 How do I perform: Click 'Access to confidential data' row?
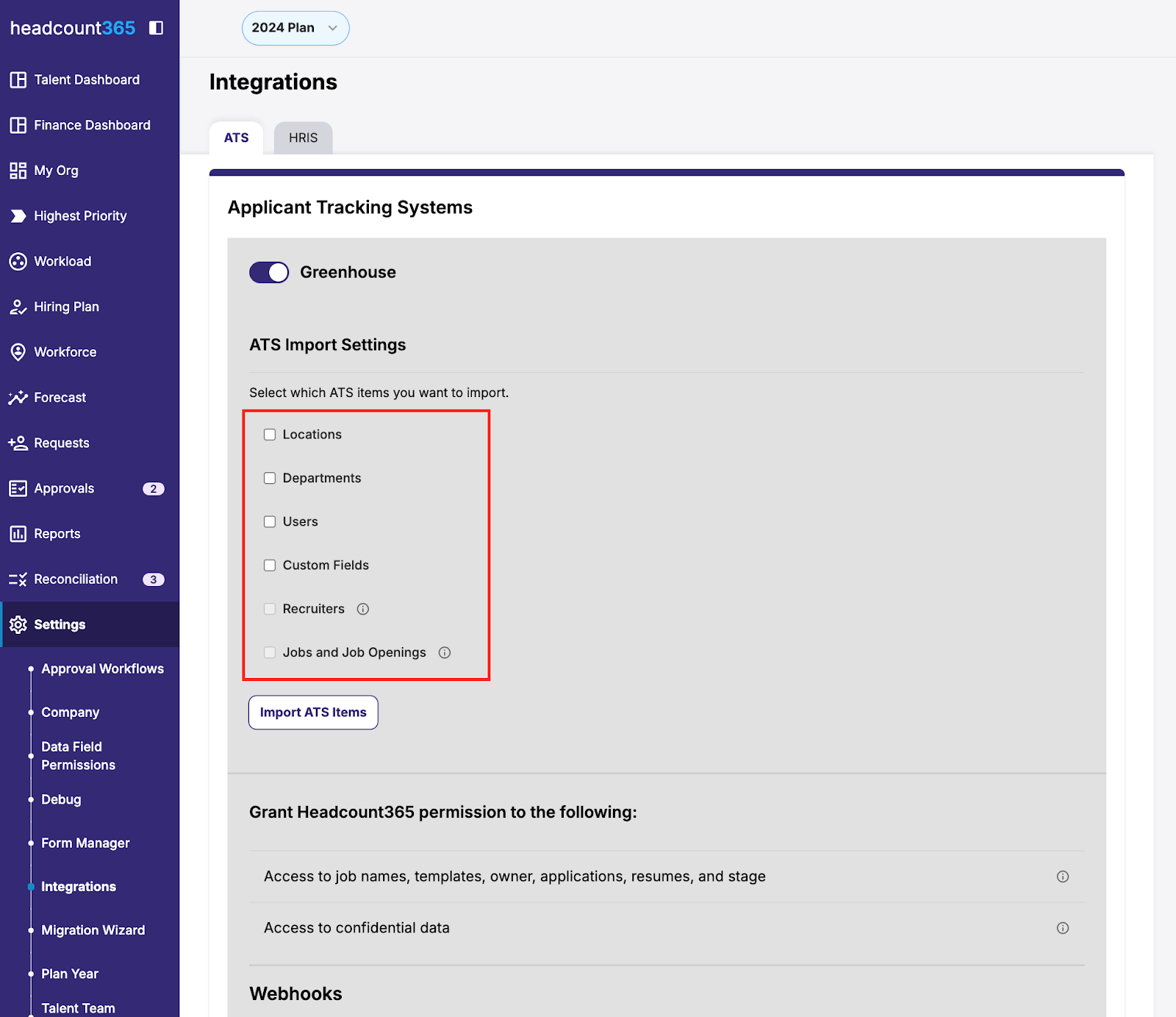click(x=667, y=928)
